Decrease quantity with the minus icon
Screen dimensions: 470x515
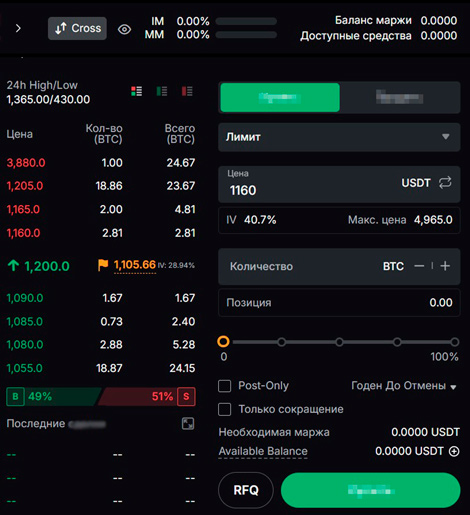click(x=419, y=266)
